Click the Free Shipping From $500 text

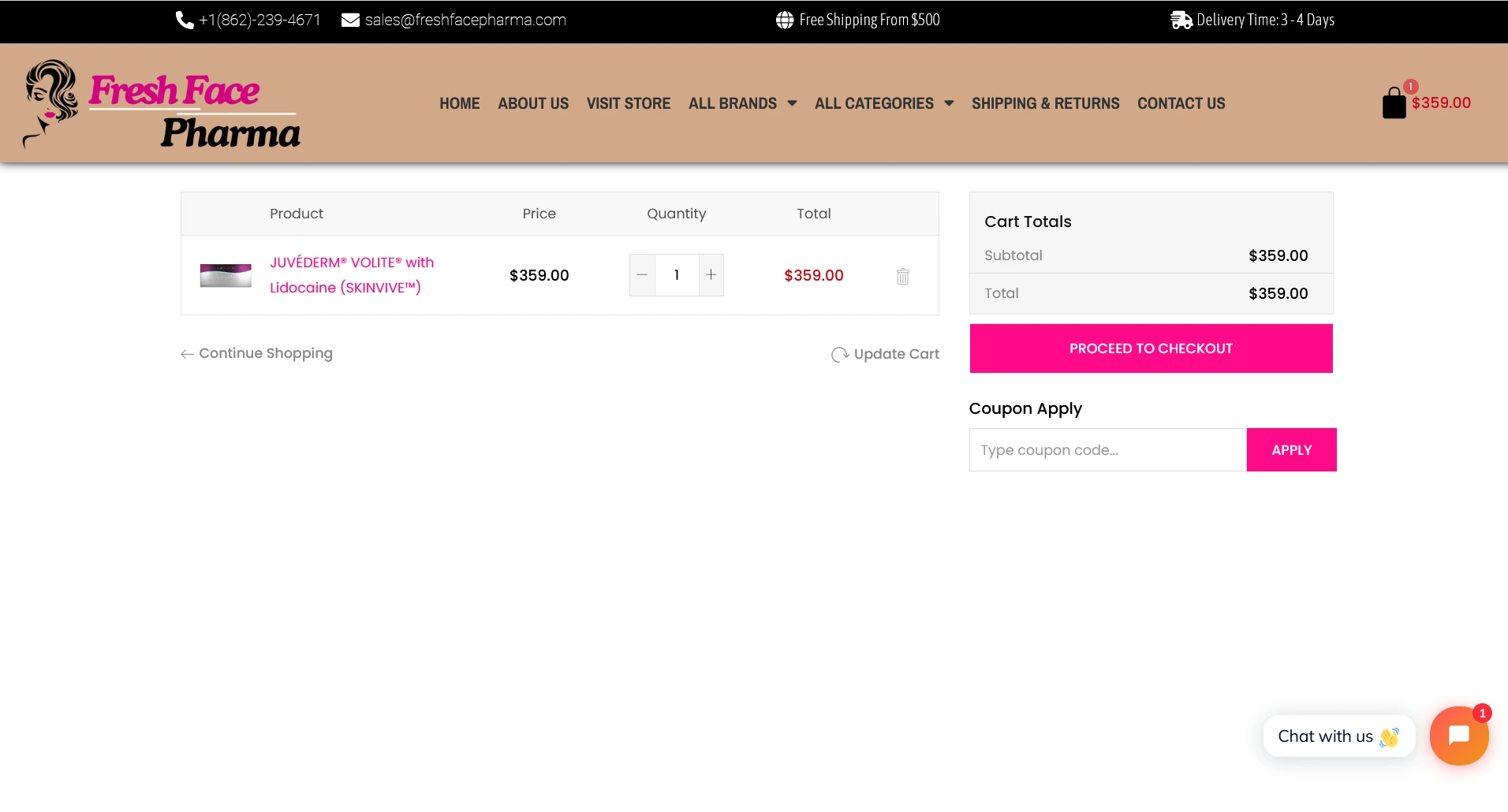pos(869,20)
